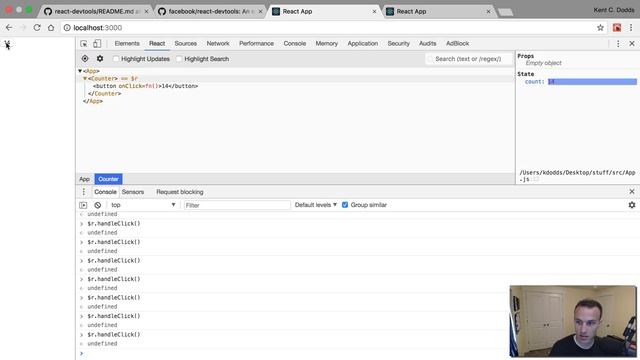640x360 pixels.
Task: Click the counter button on the page
Action: (x=7, y=44)
